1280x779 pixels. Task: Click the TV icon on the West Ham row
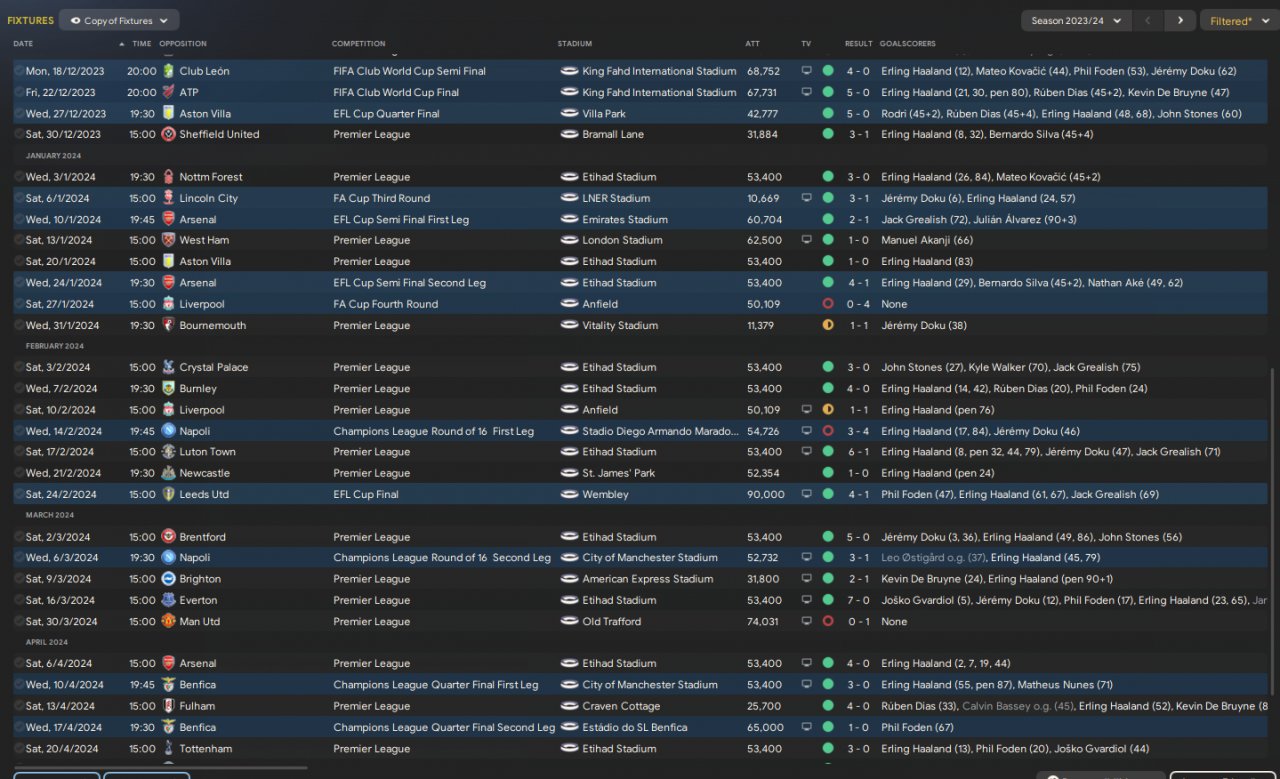click(807, 240)
